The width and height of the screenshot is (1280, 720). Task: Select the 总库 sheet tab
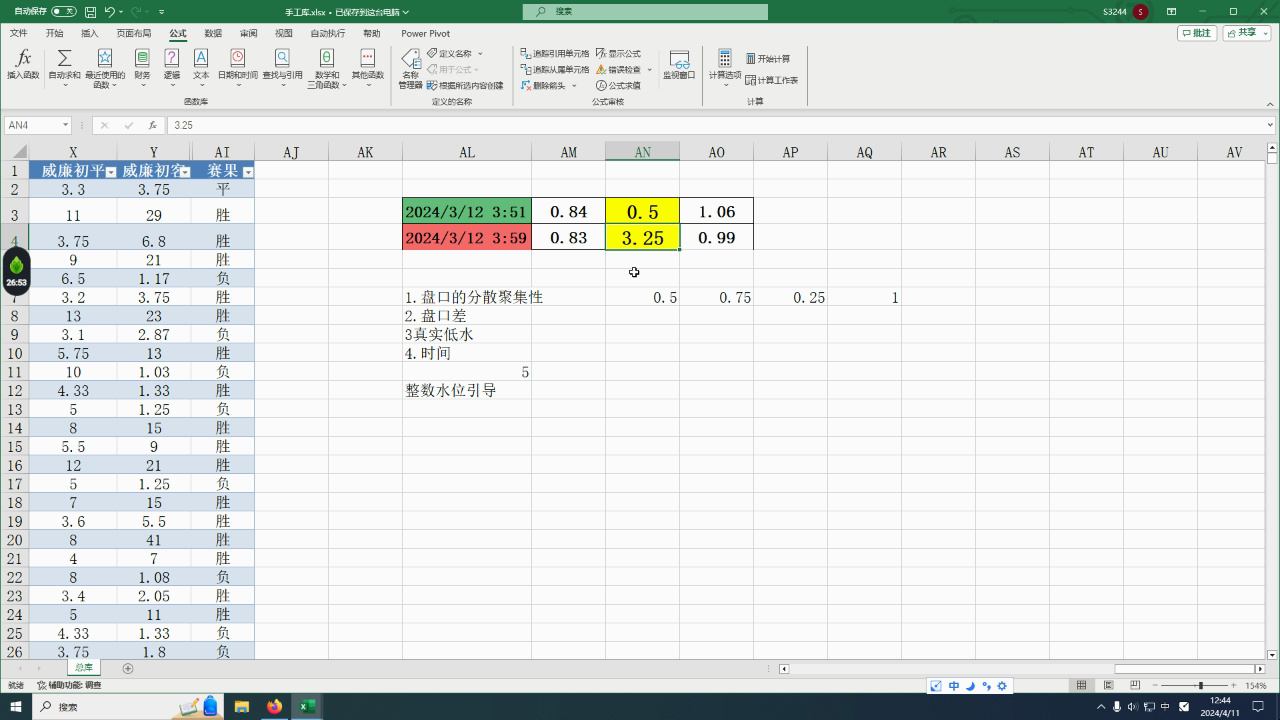click(83, 667)
